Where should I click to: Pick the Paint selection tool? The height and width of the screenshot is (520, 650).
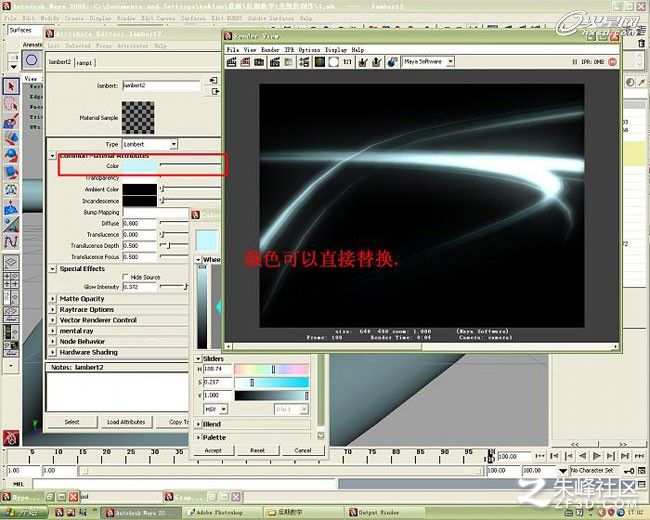(x=11, y=121)
